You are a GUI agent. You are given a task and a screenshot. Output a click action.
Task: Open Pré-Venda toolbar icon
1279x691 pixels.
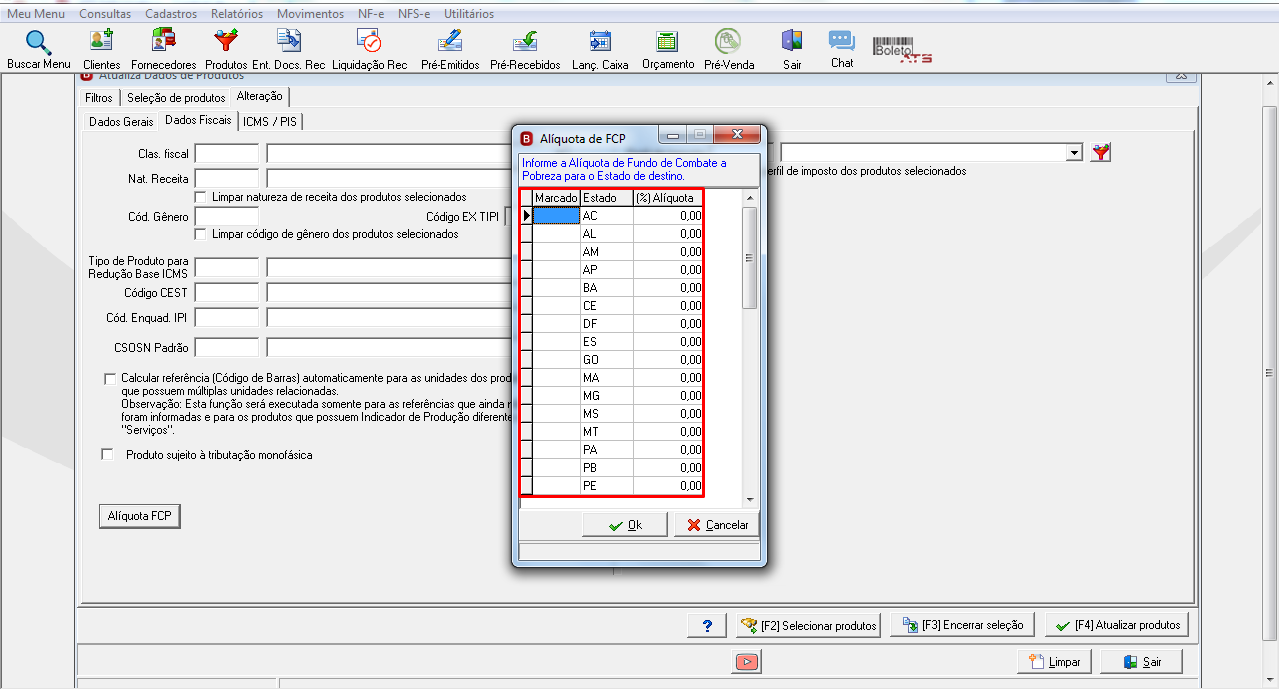coord(728,49)
